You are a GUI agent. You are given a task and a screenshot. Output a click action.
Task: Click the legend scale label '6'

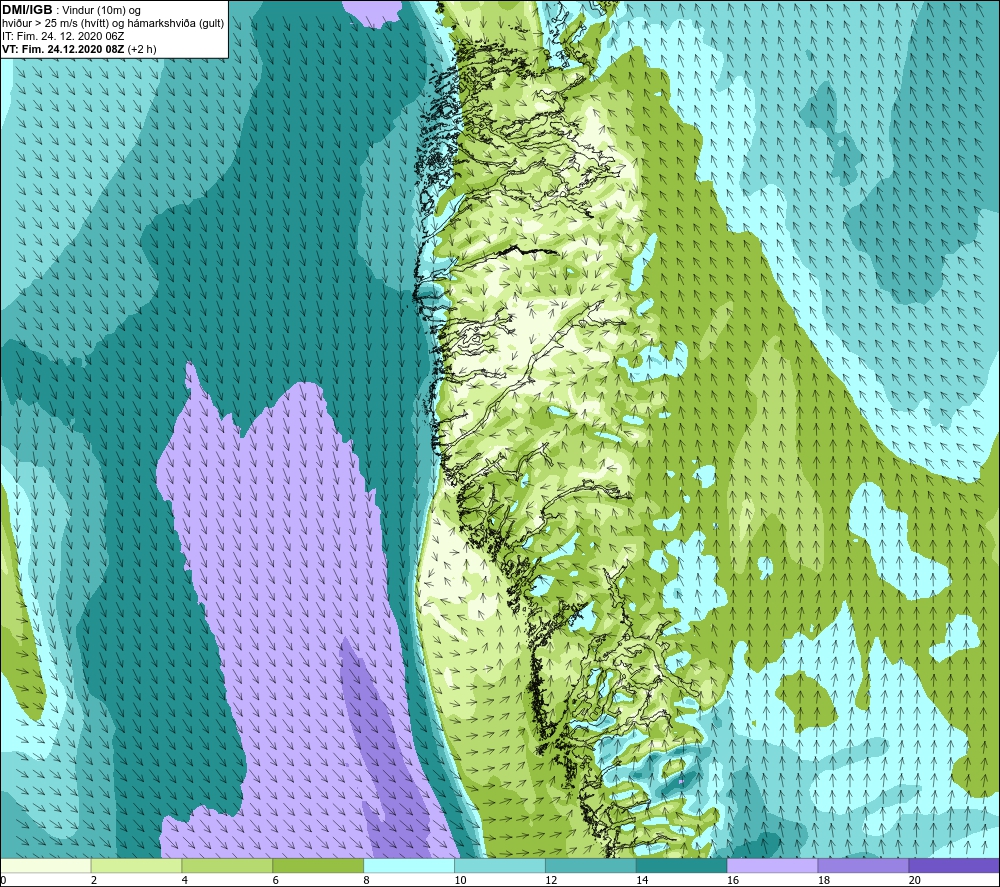[276, 880]
